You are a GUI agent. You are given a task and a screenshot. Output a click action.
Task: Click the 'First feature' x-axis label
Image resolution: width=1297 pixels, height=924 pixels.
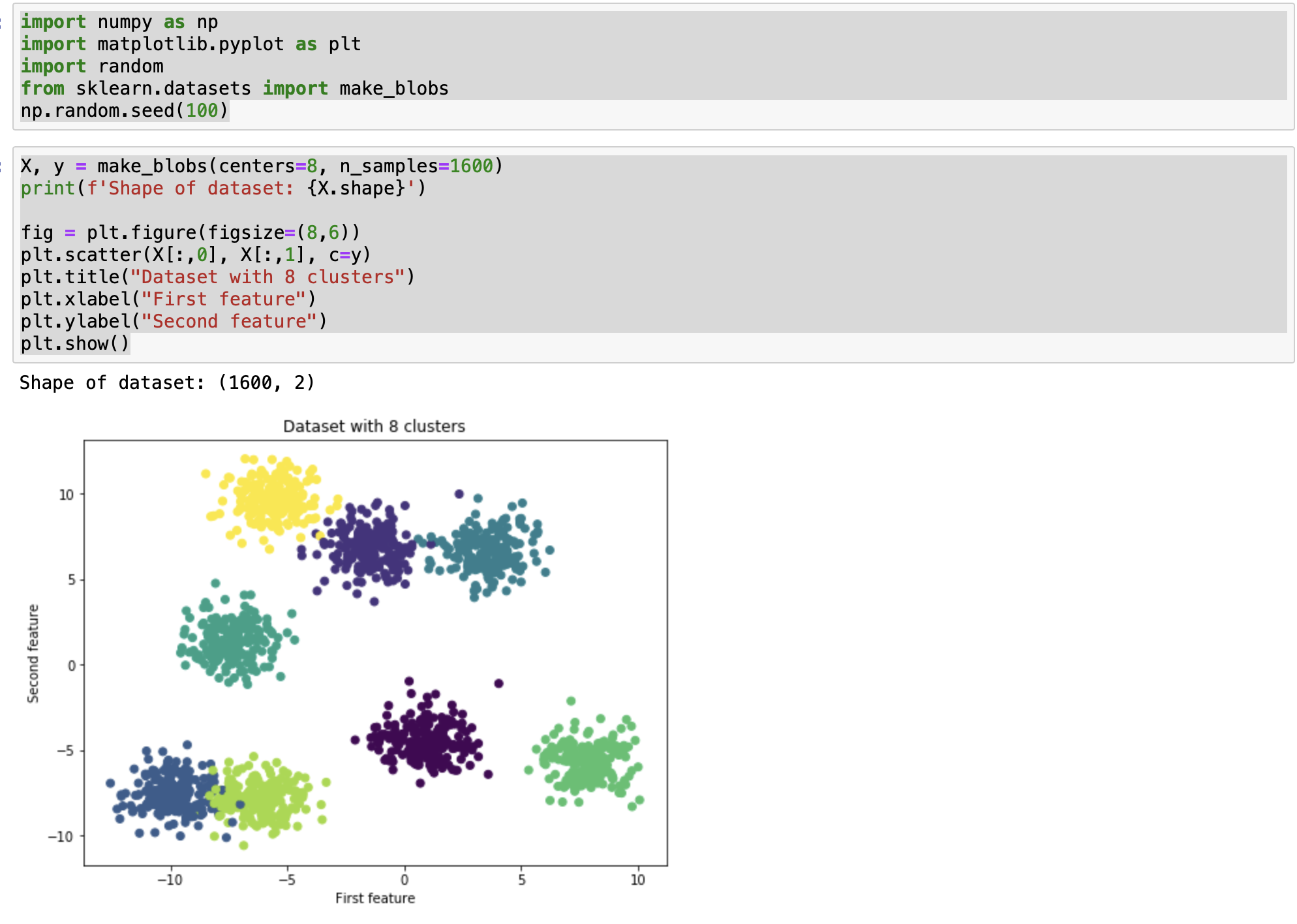click(375, 899)
